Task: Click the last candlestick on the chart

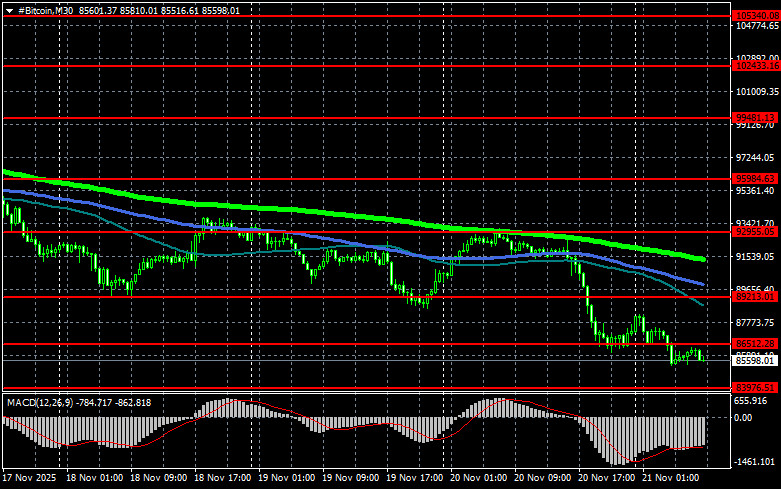Action: coord(704,357)
